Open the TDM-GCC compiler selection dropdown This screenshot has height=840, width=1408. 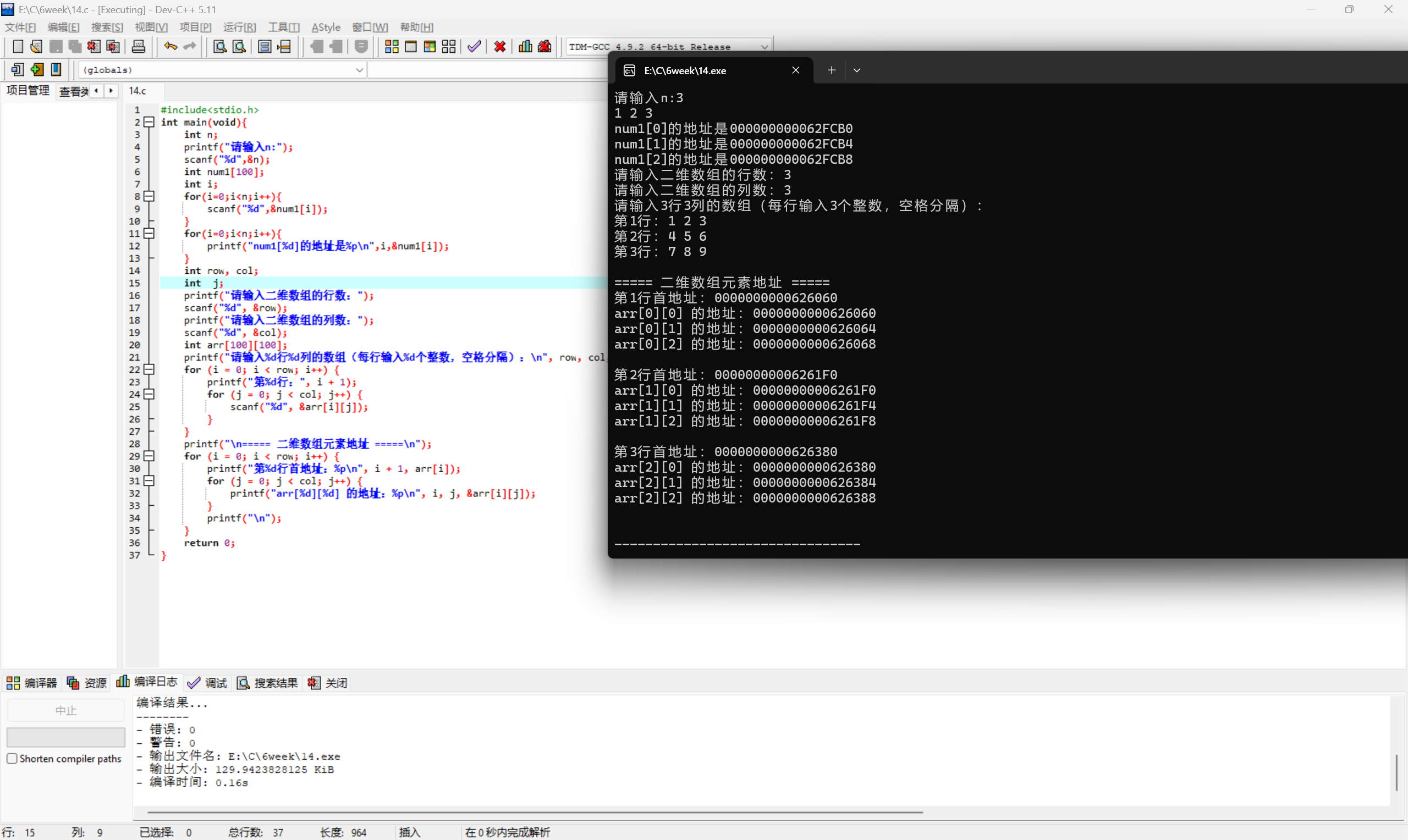764,47
